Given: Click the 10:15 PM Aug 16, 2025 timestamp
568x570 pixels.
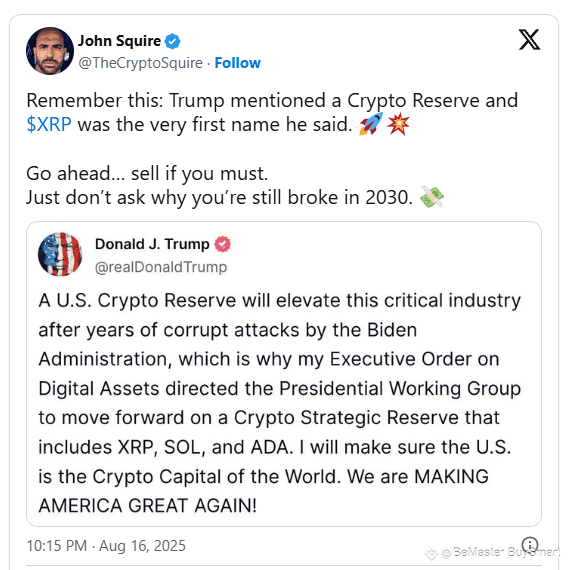Looking at the screenshot, I should coord(106,546).
